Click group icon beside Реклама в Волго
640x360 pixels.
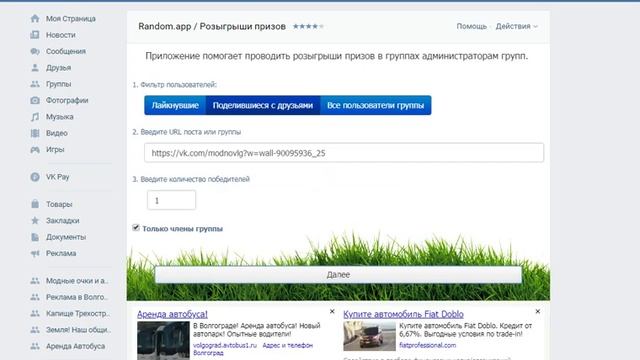pos(35,297)
